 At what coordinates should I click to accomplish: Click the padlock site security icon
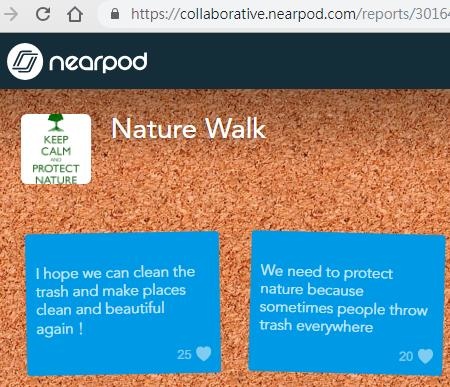coord(115,14)
